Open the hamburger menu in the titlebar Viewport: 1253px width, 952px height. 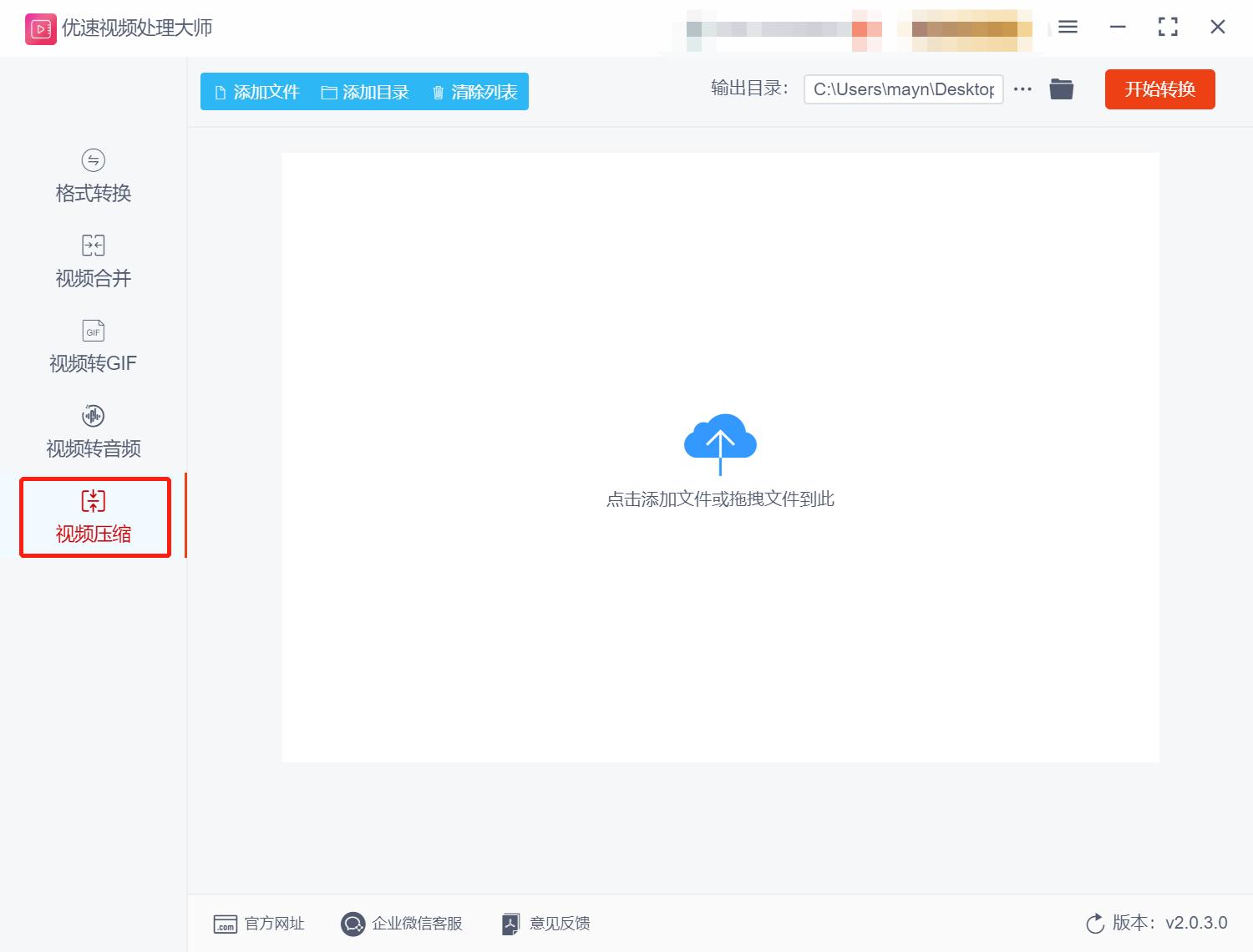click(1067, 27)
